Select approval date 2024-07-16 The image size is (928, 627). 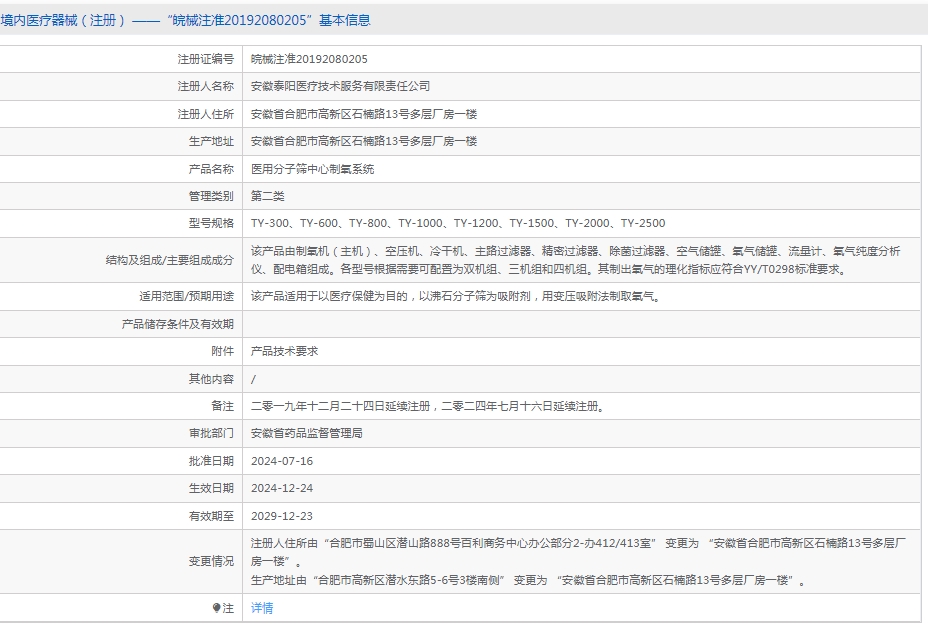coord(282,461)
